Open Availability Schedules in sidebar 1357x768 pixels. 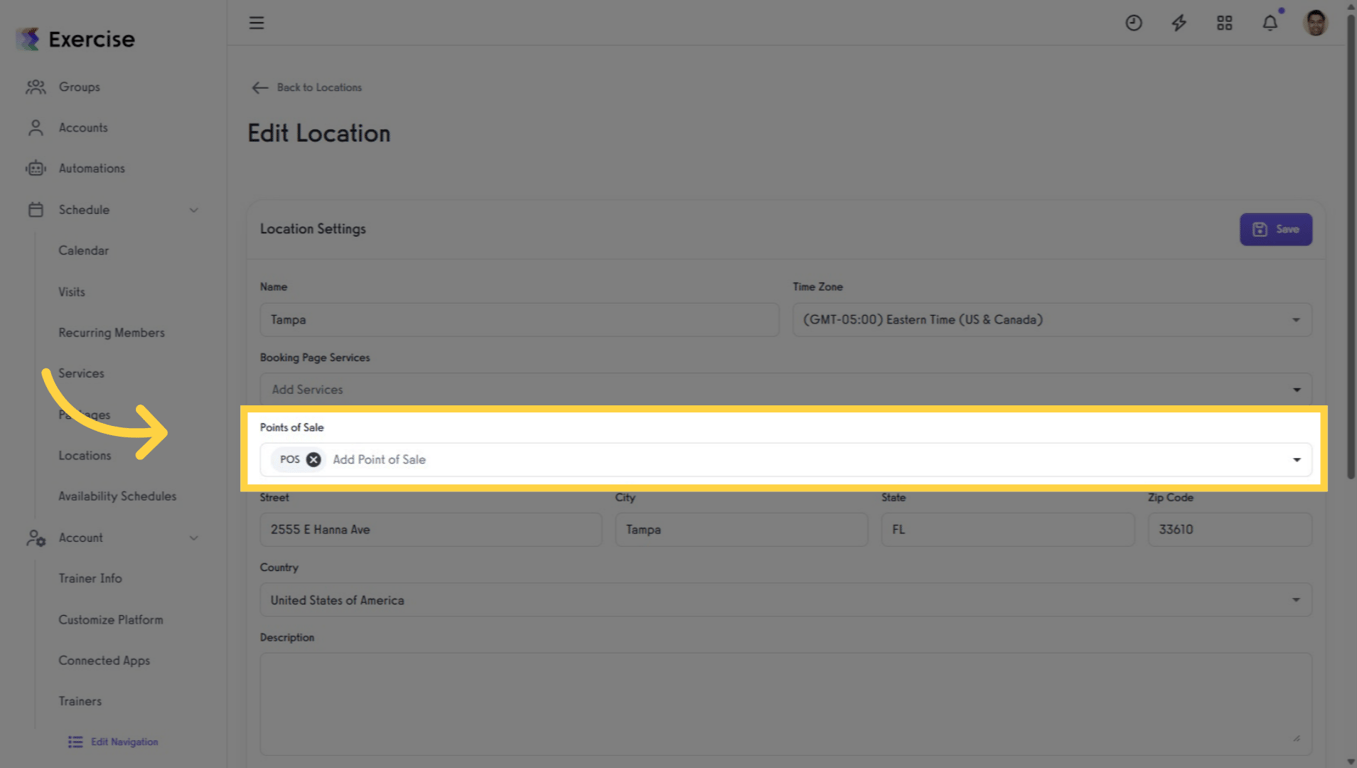click(117, 497)
